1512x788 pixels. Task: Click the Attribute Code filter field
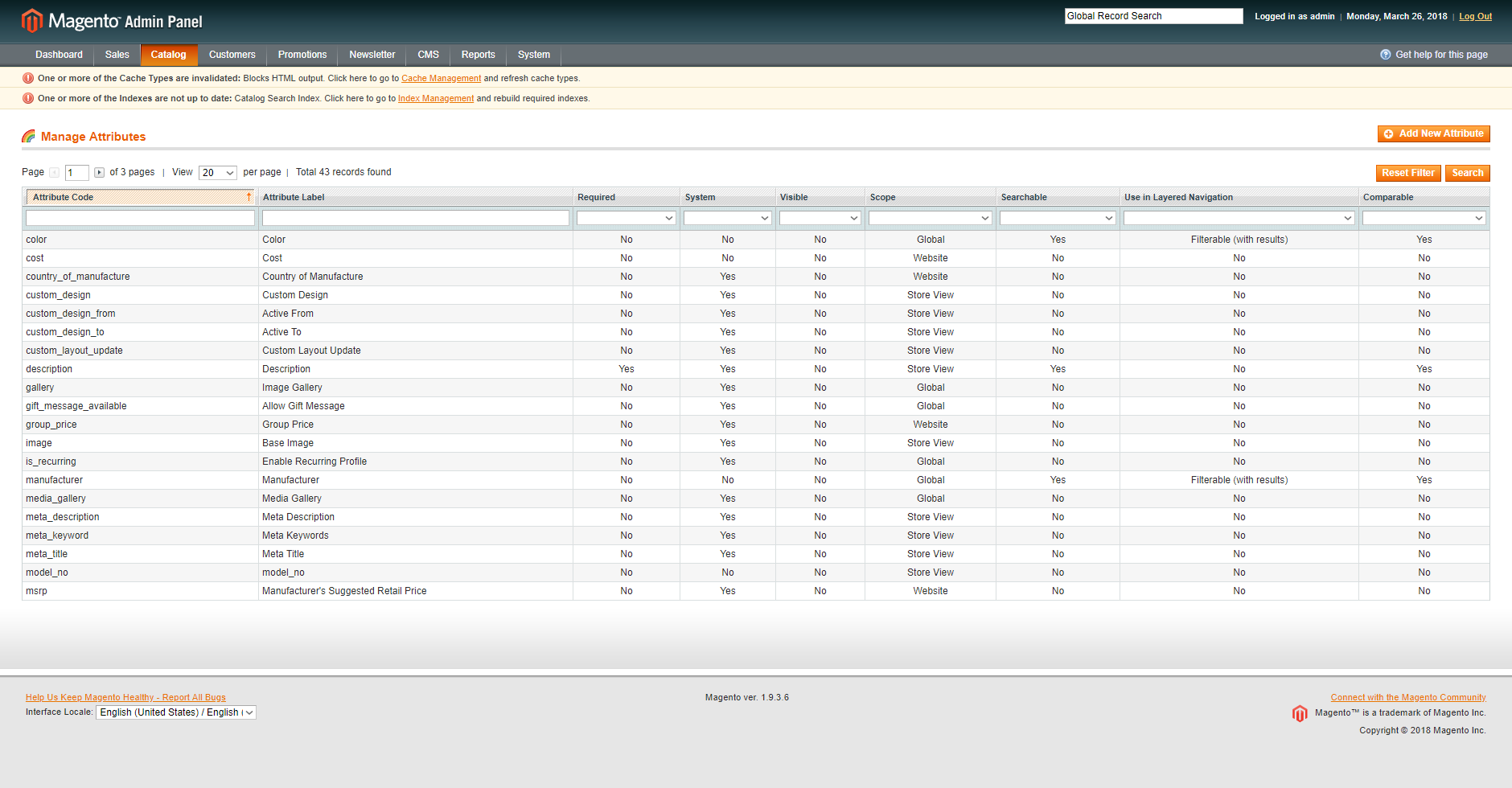[140, 218]
